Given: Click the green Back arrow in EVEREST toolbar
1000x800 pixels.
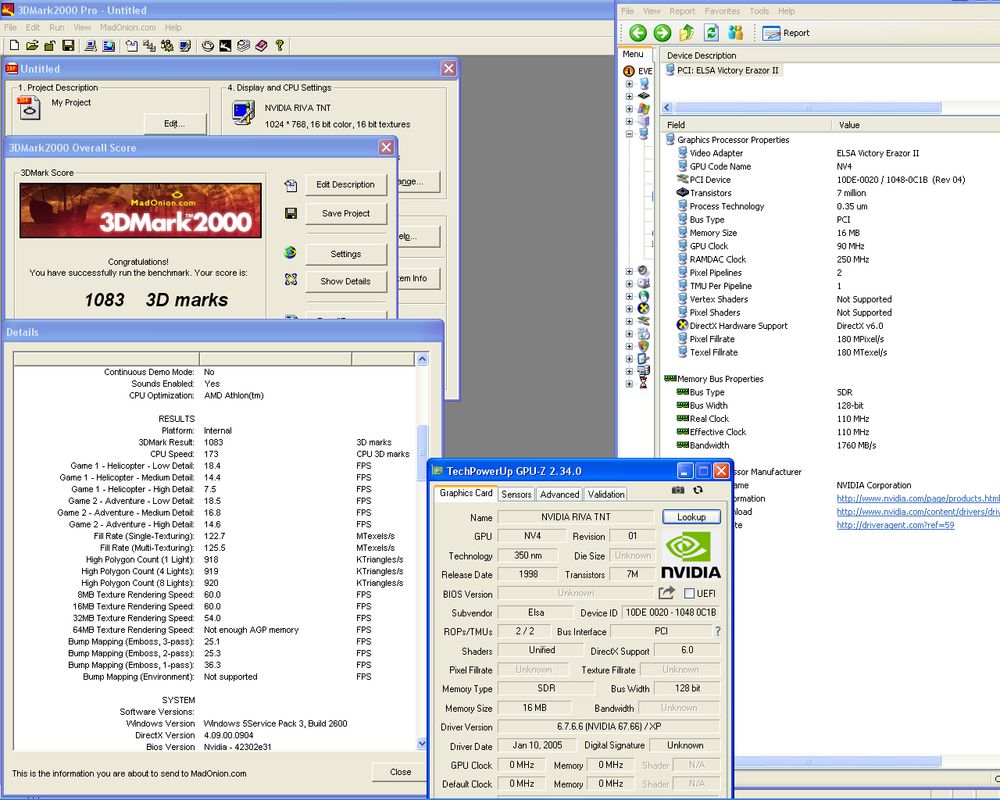Looking at the screenshot, I should tap(638, 33).
